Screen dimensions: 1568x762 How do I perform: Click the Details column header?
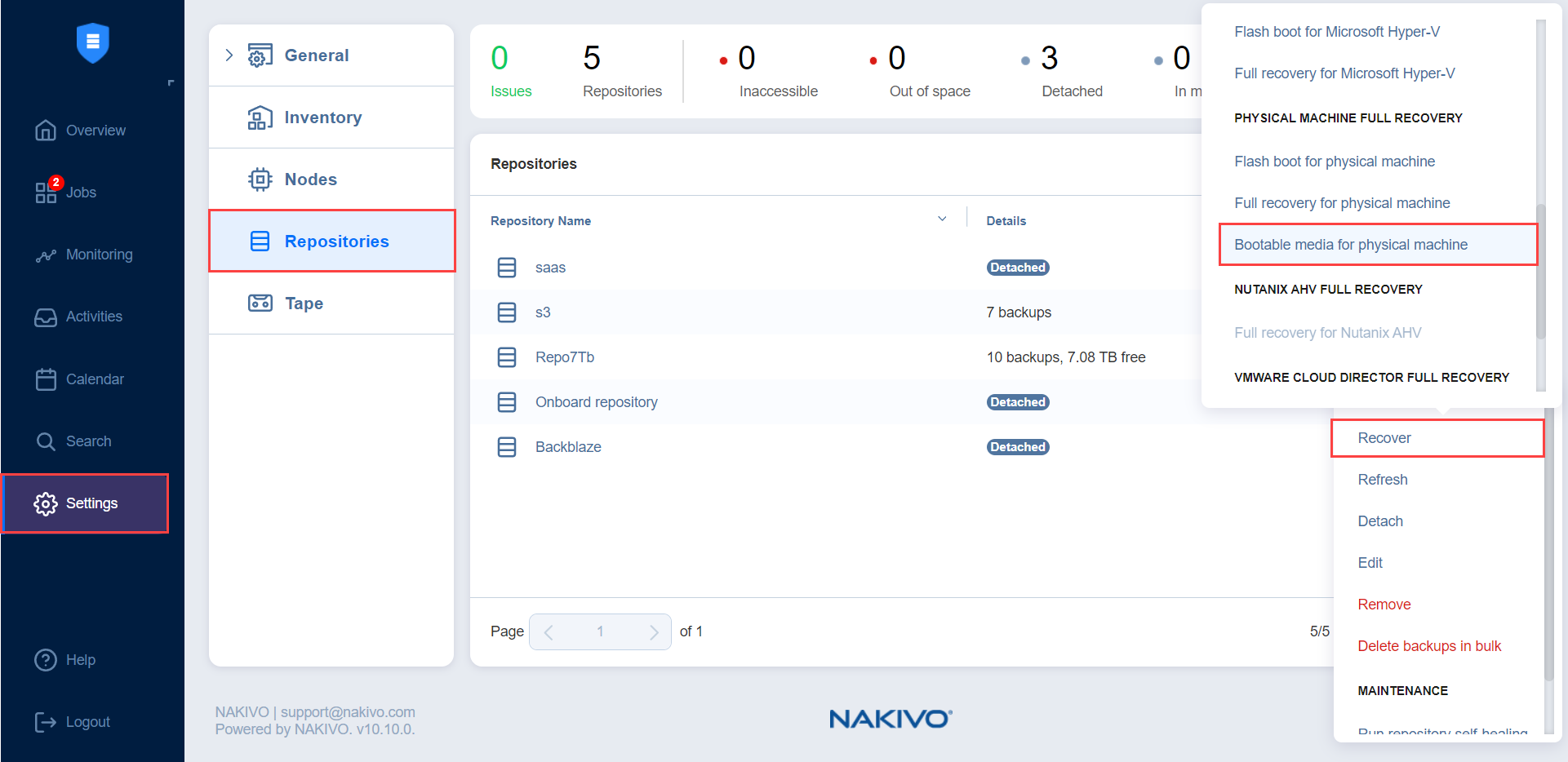pos(1006,221)
